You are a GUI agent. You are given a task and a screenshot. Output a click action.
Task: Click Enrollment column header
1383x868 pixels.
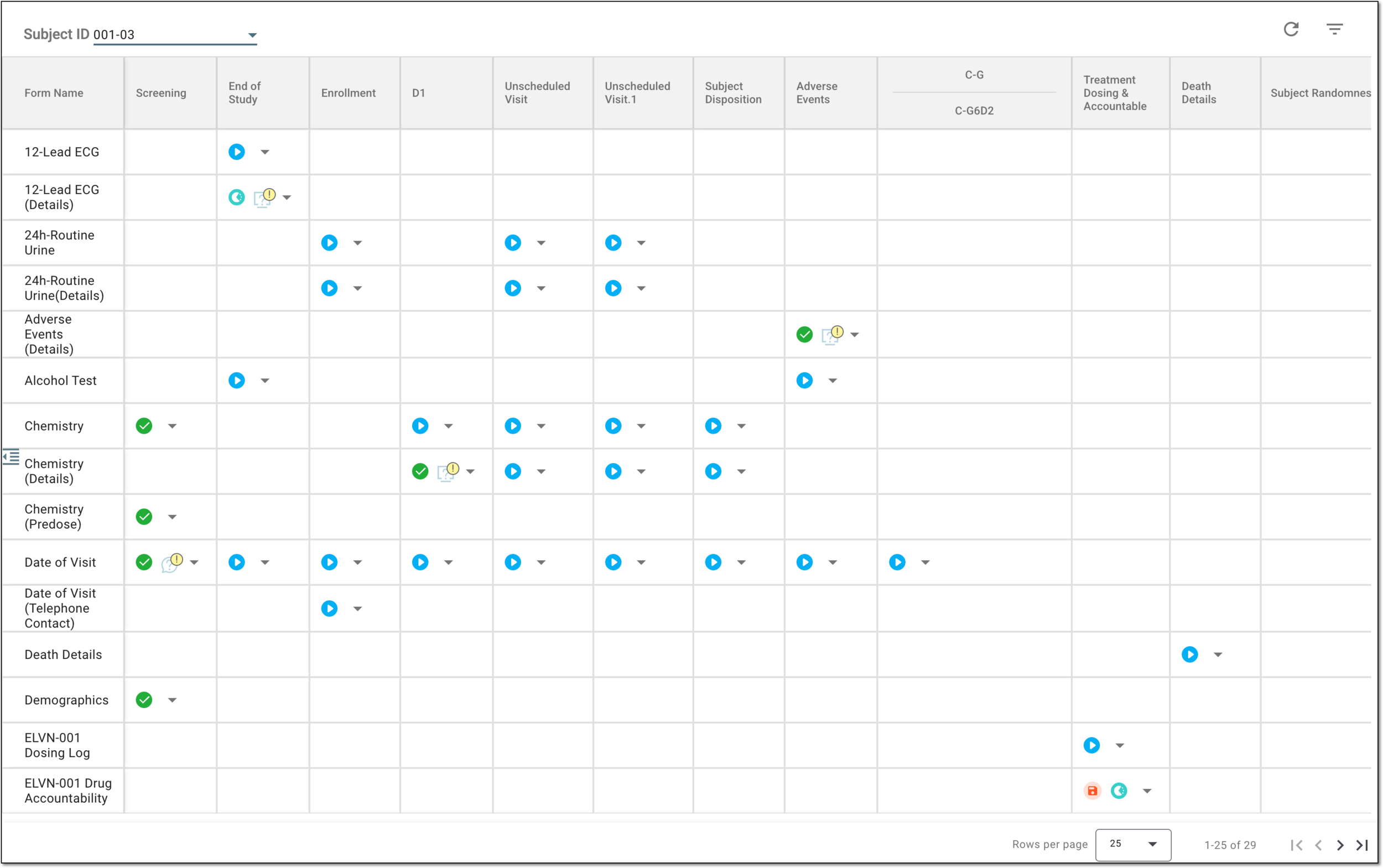348,93
